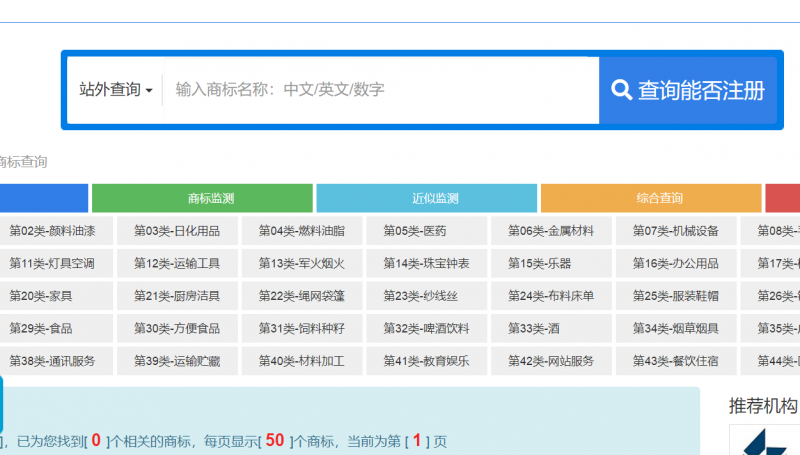Choose 第07类-机械设备 category
This screenshot has height=455, width=800.
pyautogui.click(x=676, y=231)
